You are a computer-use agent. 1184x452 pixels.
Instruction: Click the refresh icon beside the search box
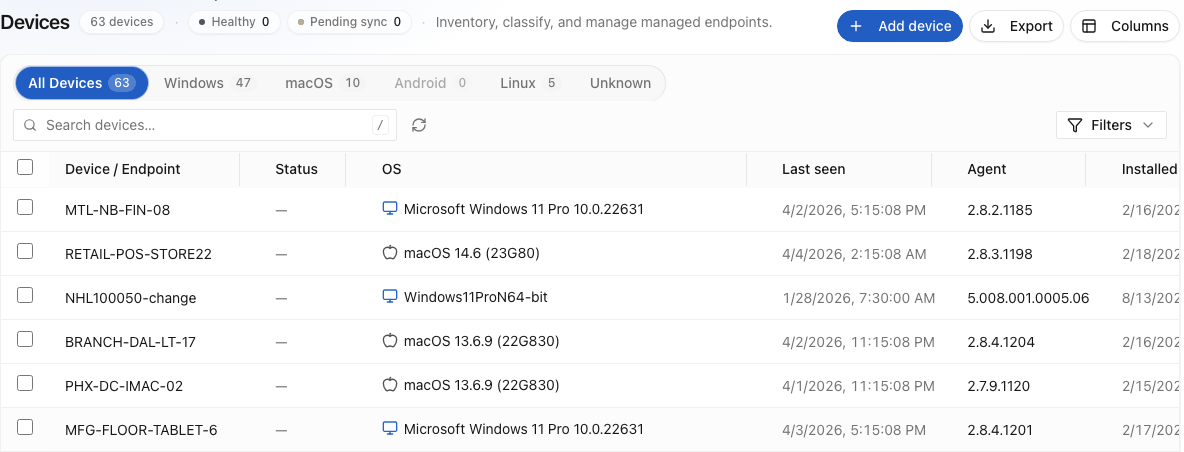tap(419, 125)
